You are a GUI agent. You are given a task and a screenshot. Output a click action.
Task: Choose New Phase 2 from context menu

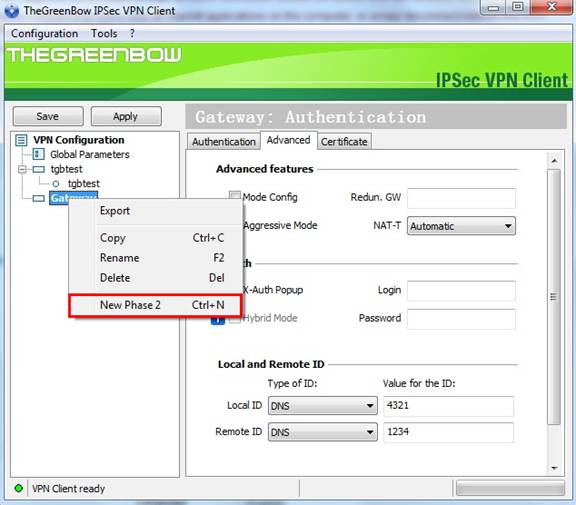tap(155, 305)
